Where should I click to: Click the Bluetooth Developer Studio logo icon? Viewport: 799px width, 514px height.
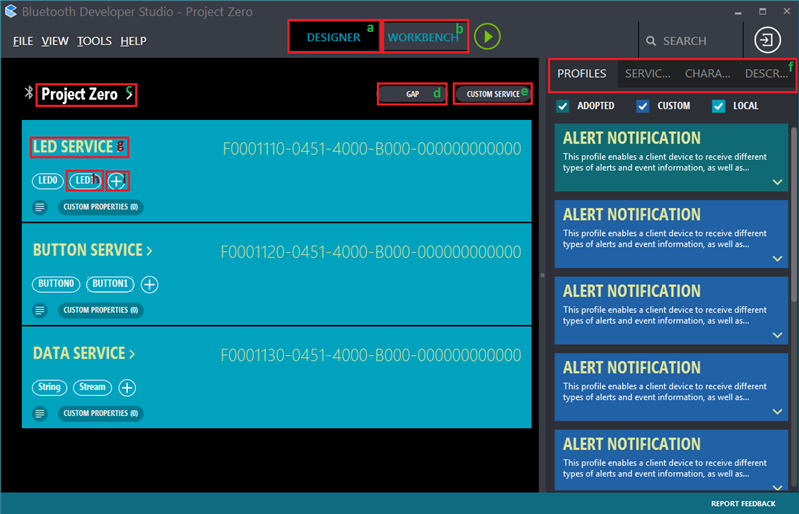tap(11, 11)
